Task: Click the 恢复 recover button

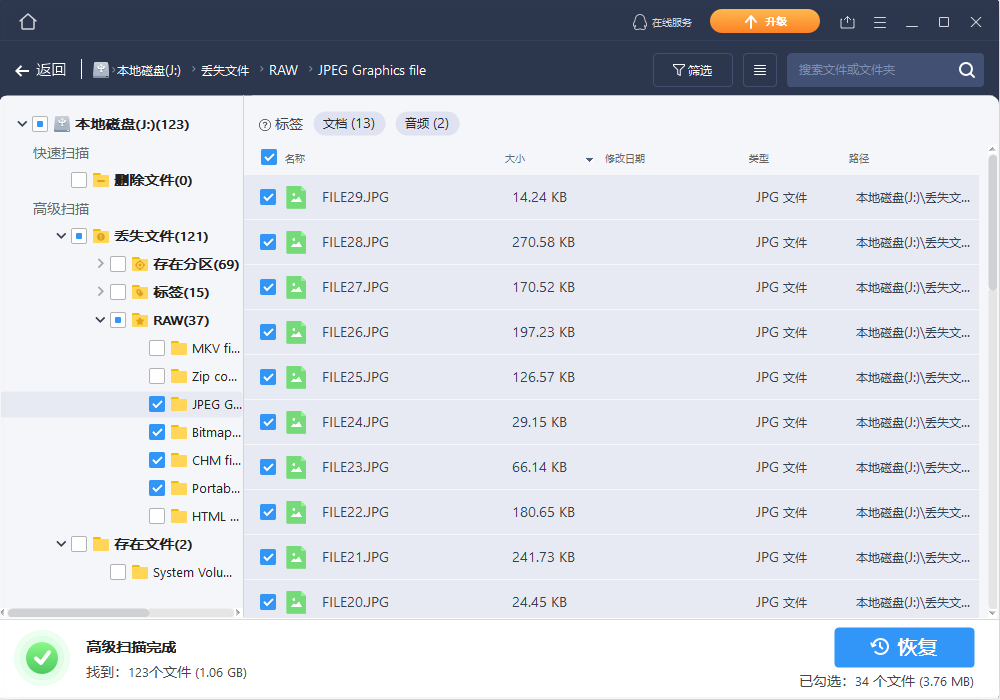Action: coord(904,647)
